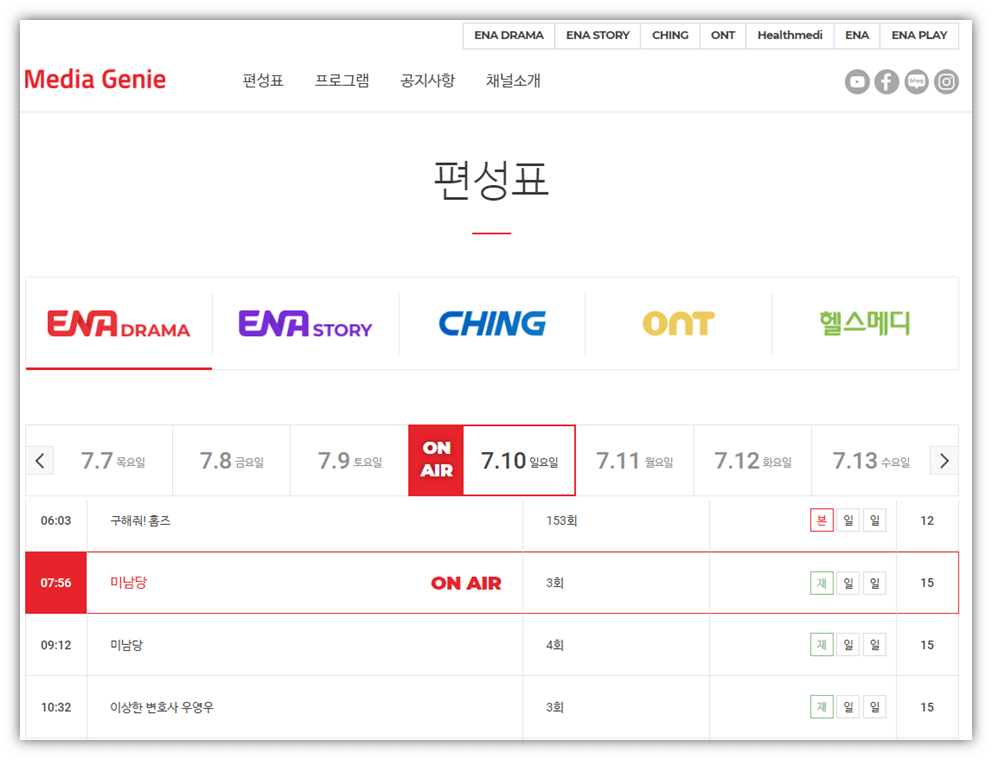Click the ON AIR label in 미남당 row
The width and height of the screenshot is (992, 760).
point(466,583)
